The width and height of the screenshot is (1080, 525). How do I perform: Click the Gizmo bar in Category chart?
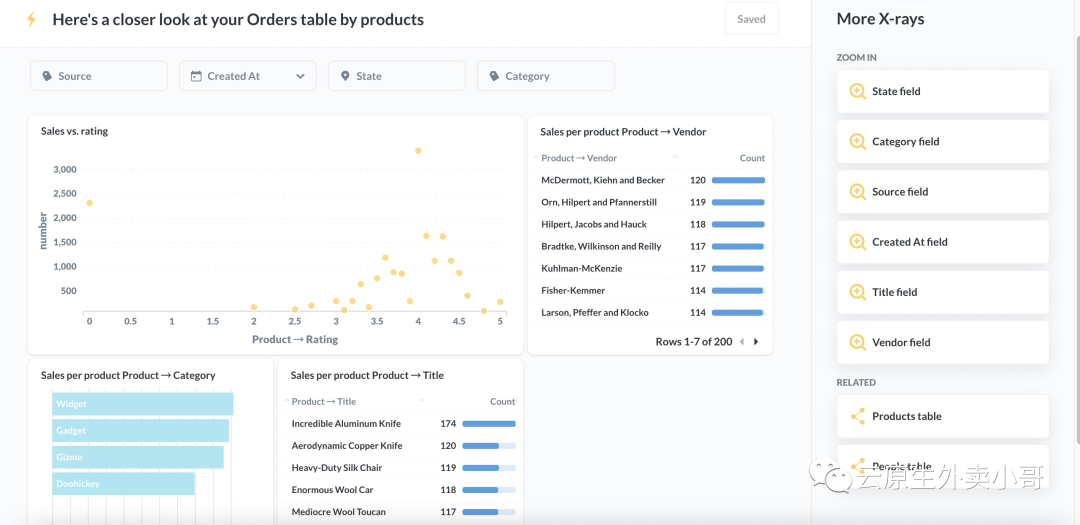coord(137,457)
